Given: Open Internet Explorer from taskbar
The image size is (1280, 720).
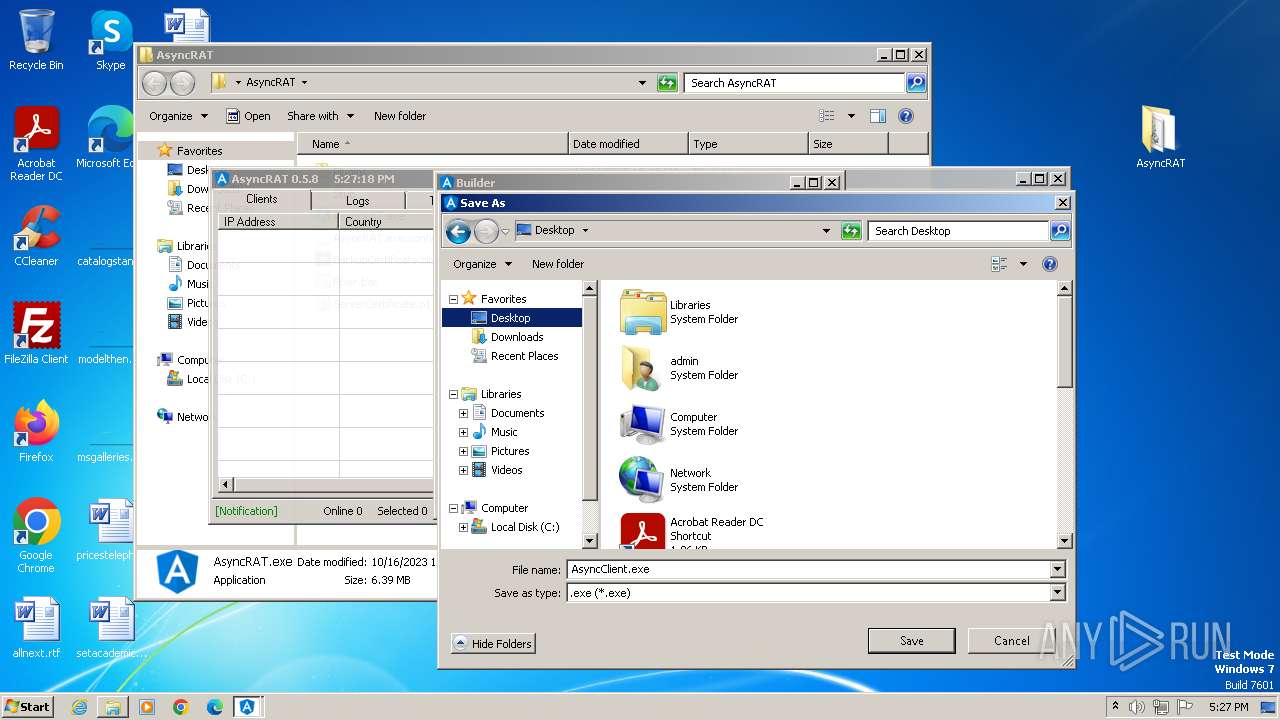Looking at the screenshot, I should (x=79, y=707).
